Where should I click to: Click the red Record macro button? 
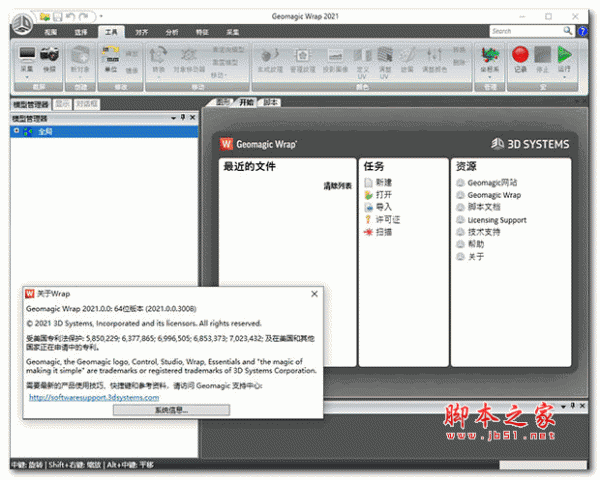(x=520, y=54)
